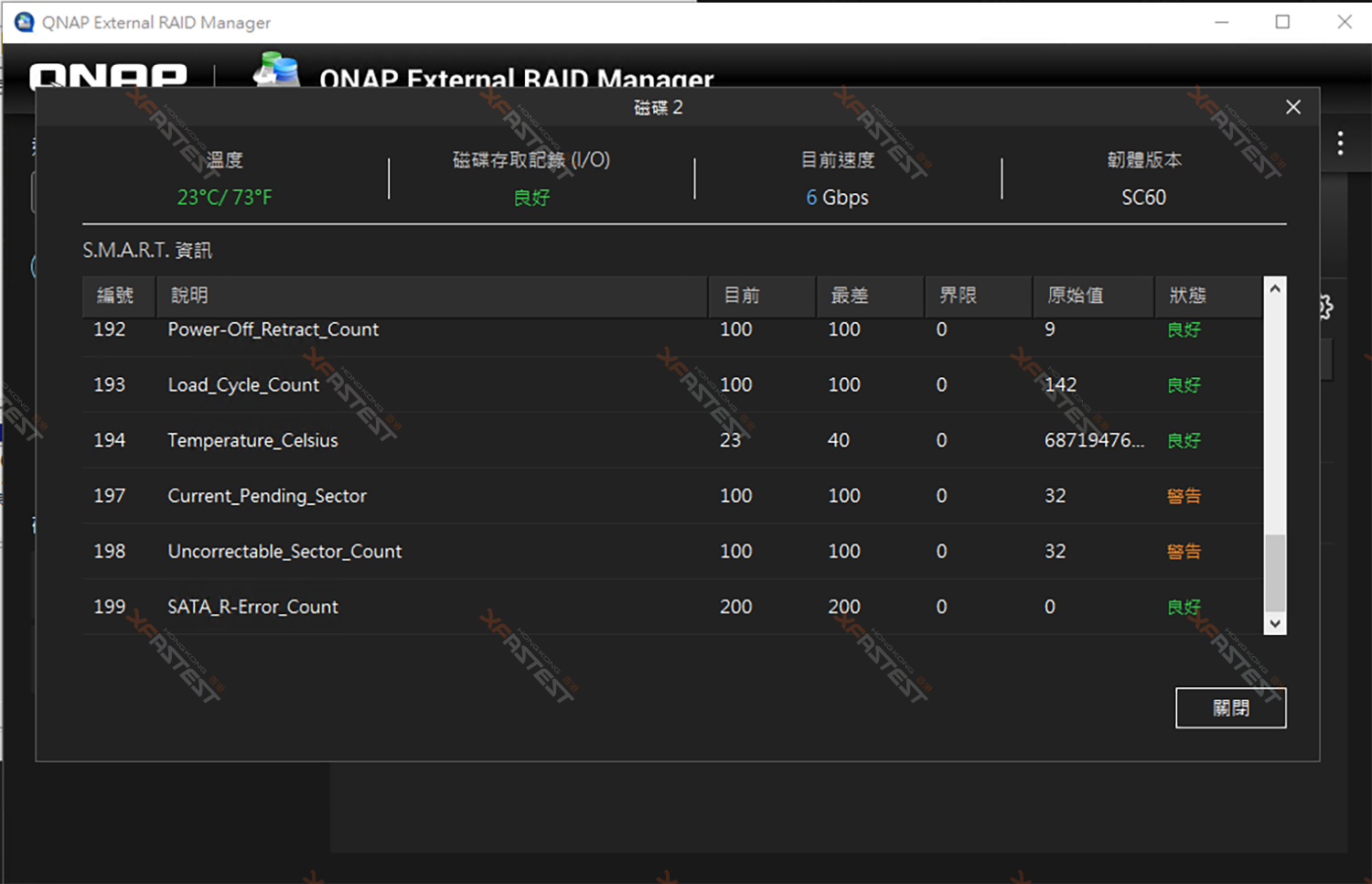Viewport: 1372px width, 884px height.
Task: Click the 警告 status of attribute 198
Action: pyautogui.click(x=1184, y=552)
